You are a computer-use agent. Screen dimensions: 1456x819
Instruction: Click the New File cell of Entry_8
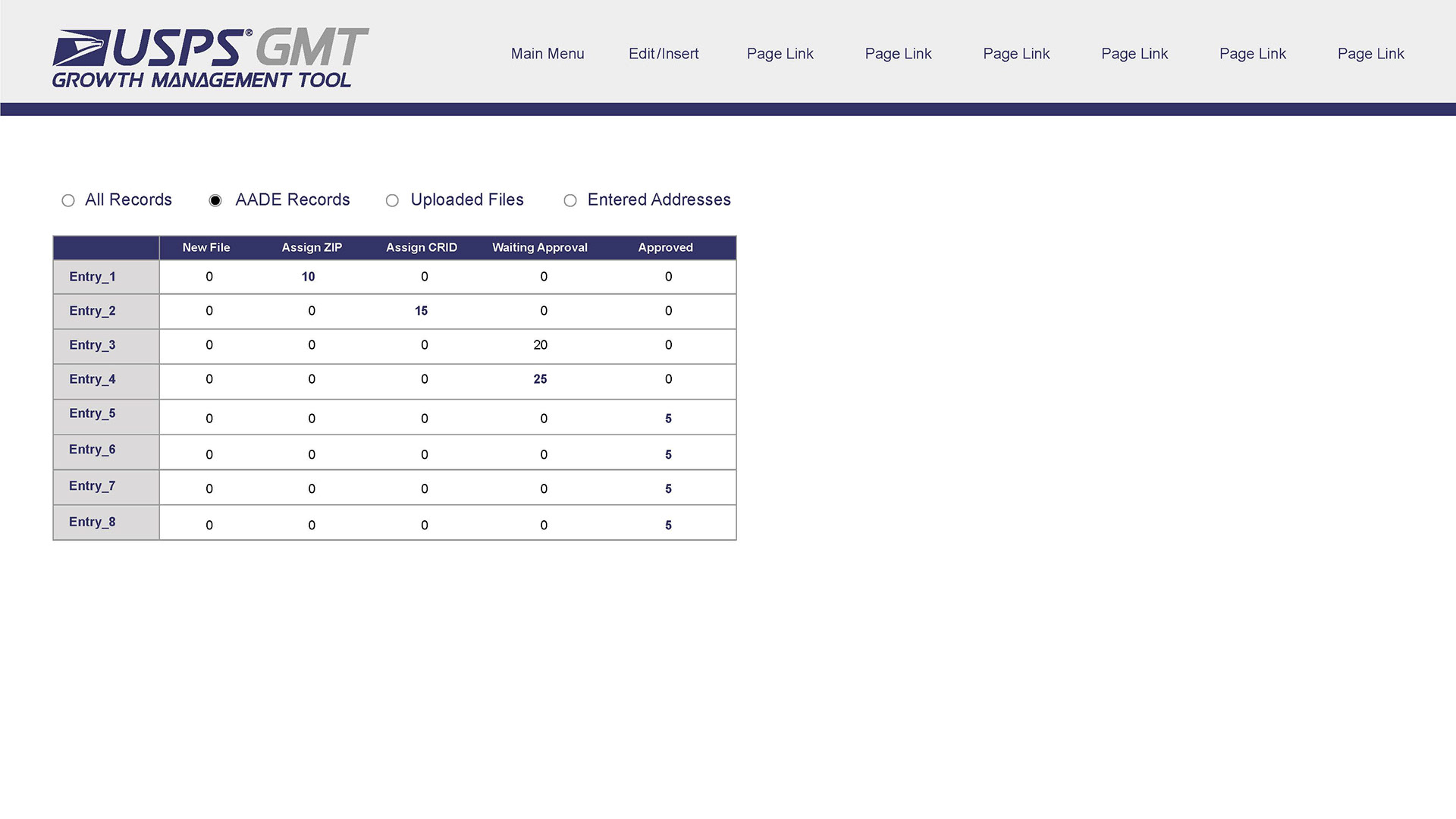209,526
